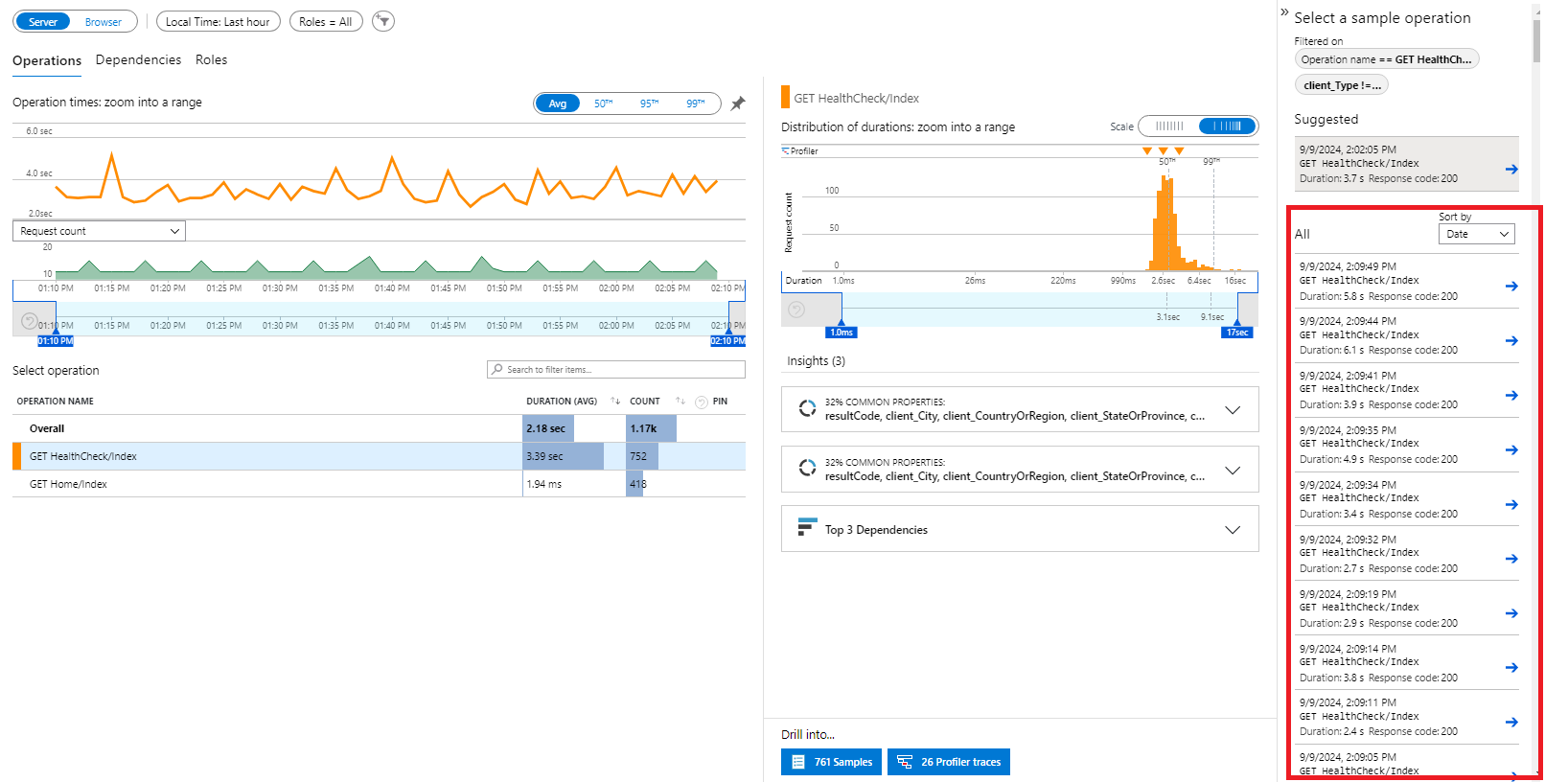Switch to linear scale option
Screen dimensions: 1568x782
(x=1169, y=126)
